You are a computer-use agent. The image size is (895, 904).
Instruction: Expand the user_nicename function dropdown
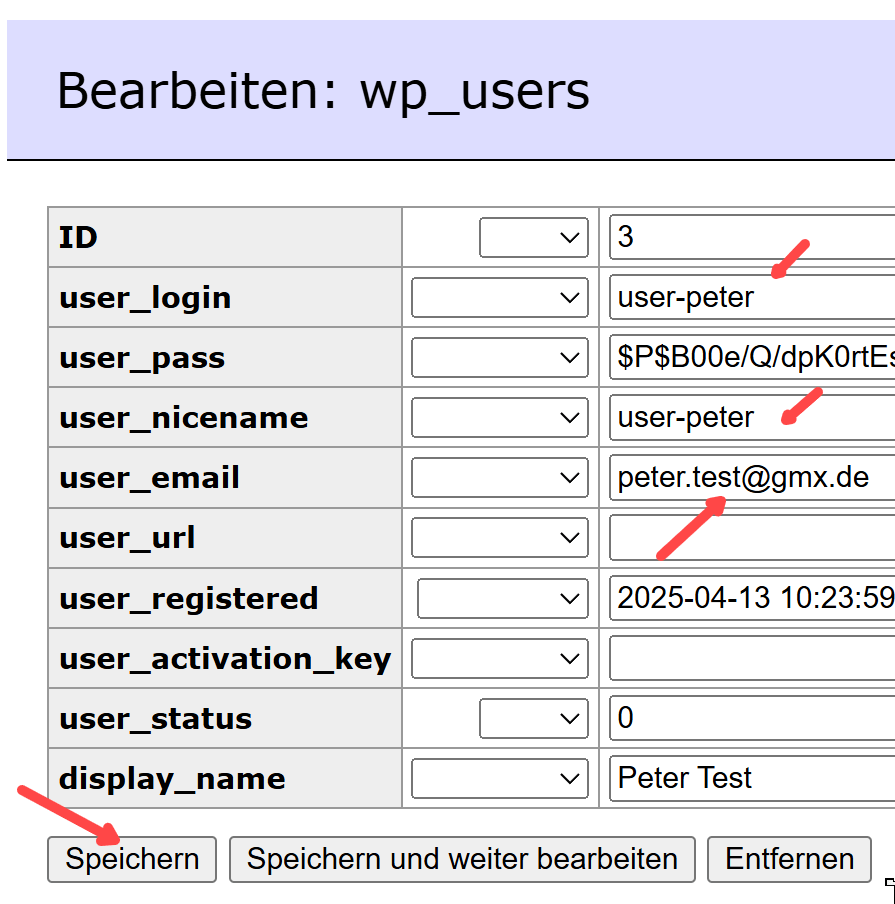(x=499, y=418)
